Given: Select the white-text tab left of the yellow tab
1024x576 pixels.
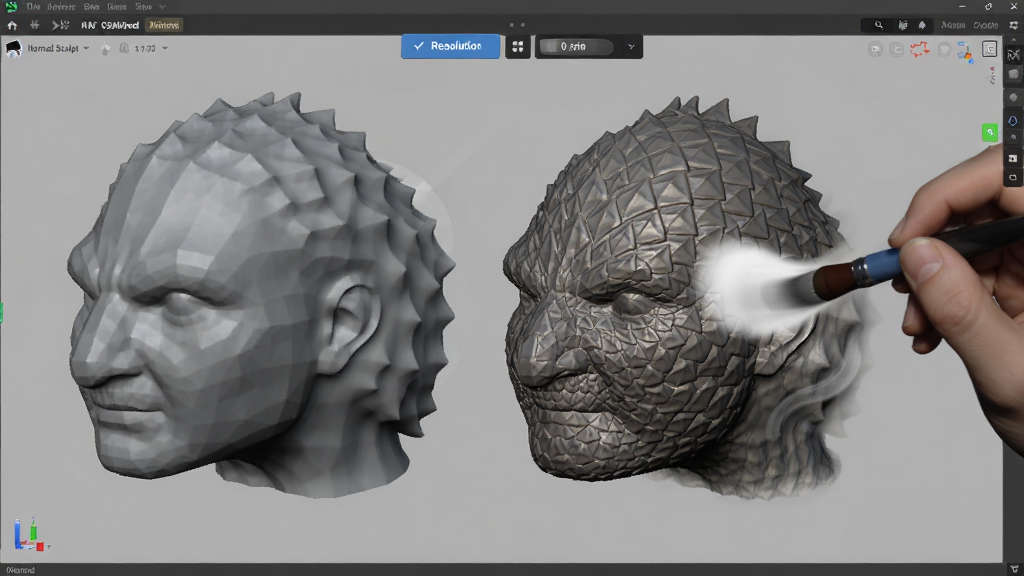Looking at the screenshot, I should point(110,25).
